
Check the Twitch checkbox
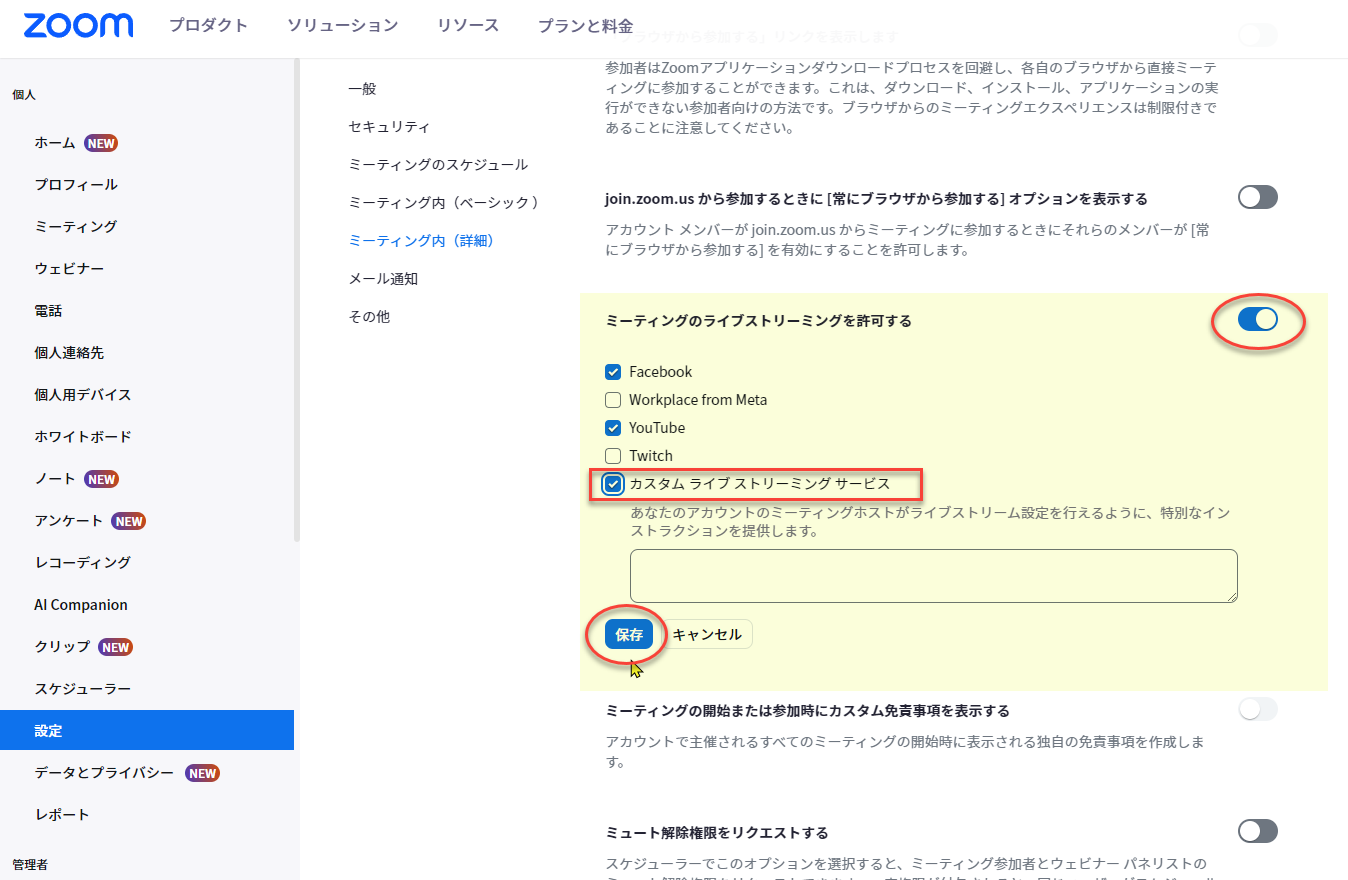coord(613,456)
